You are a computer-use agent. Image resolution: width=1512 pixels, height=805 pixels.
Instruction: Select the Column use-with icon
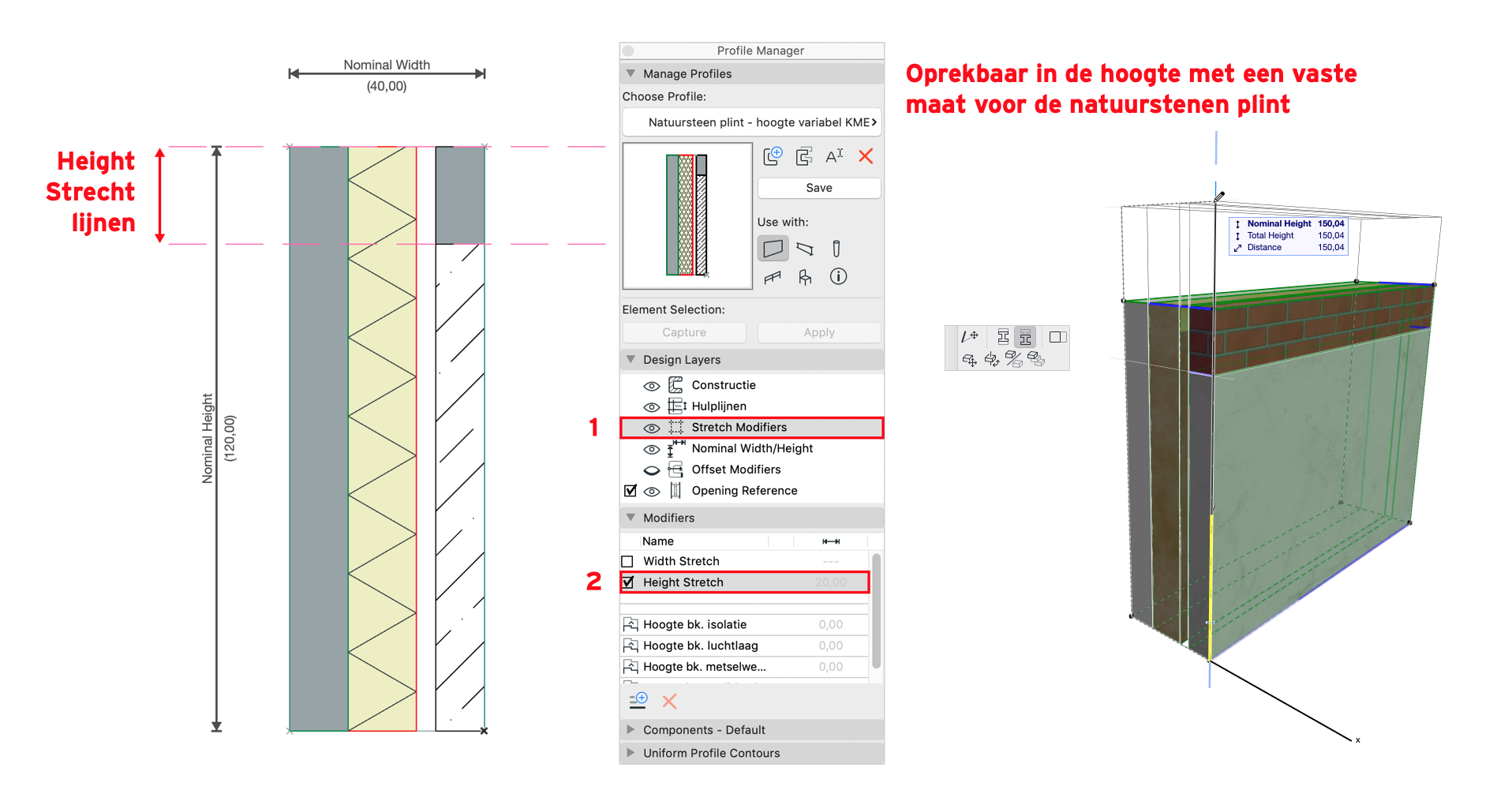[836, 249]
